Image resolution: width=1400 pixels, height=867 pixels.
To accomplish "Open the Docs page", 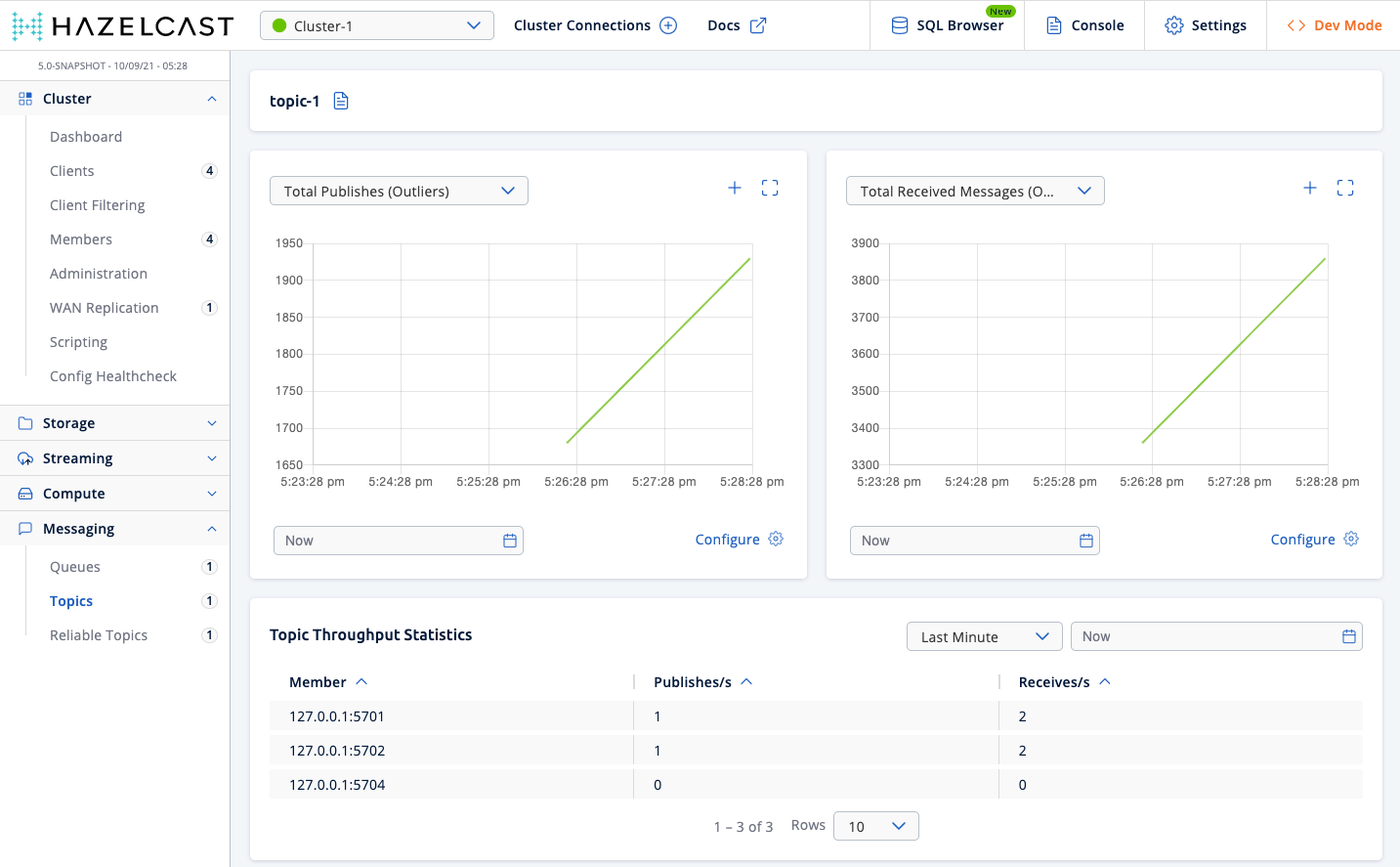I will [x=737, y=24].
